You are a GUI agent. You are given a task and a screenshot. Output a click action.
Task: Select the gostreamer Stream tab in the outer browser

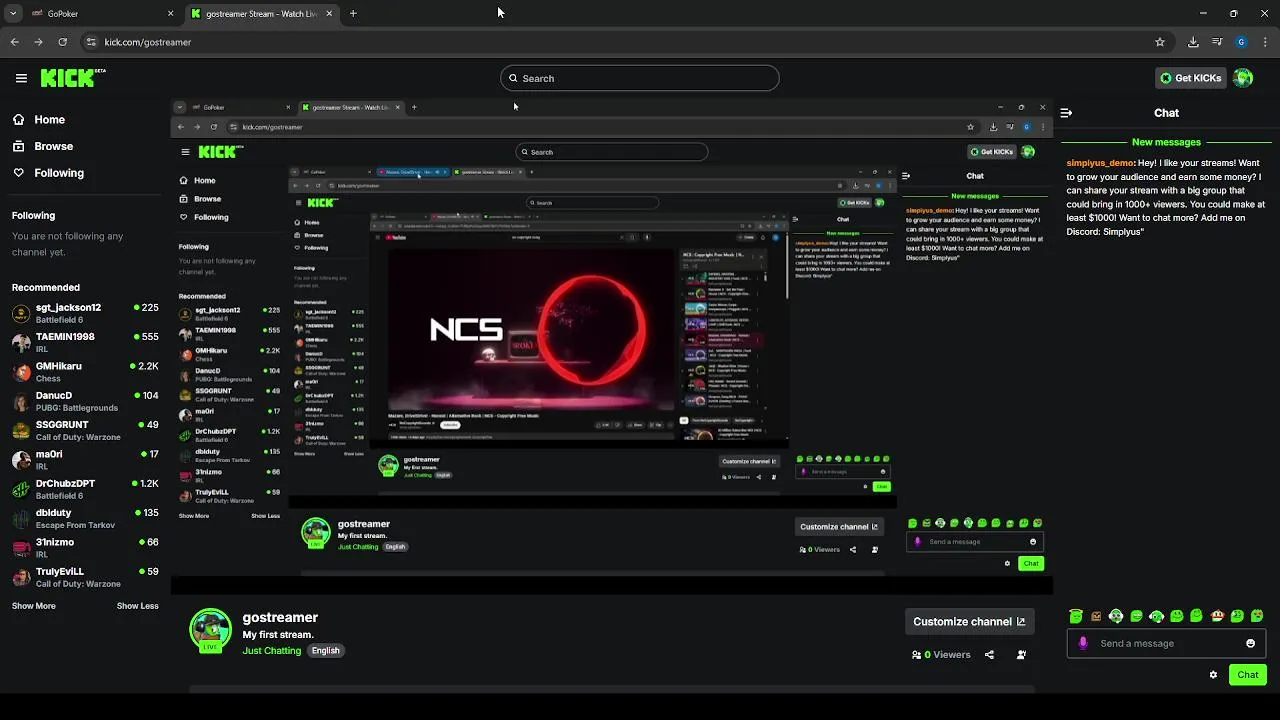coord(261,13)
